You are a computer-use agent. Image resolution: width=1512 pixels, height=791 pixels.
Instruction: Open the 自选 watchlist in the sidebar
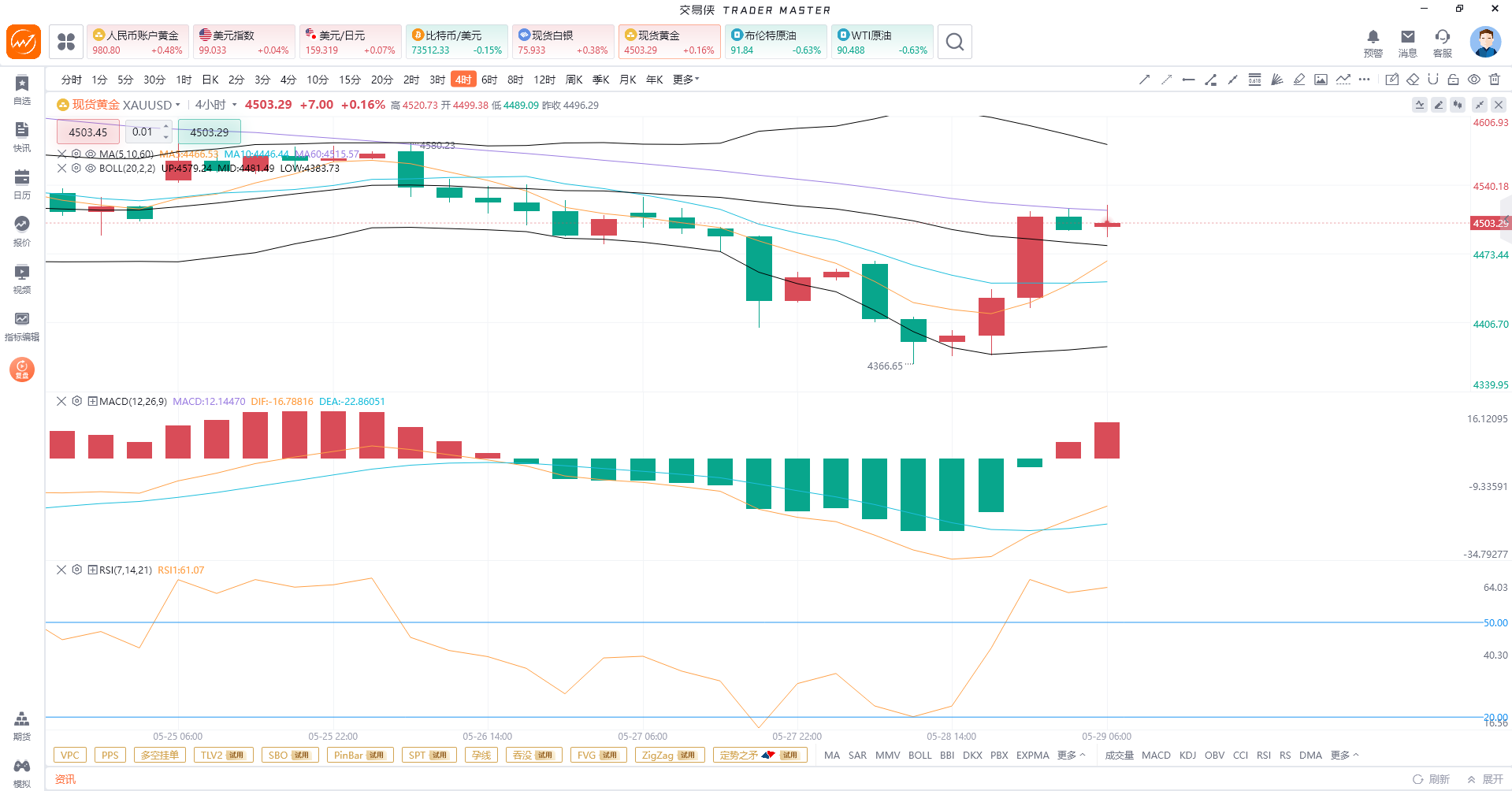point(22,90)
